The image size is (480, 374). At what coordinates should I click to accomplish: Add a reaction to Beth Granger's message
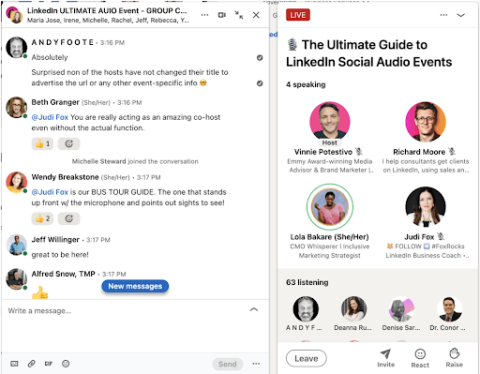[x=69, y=144]
